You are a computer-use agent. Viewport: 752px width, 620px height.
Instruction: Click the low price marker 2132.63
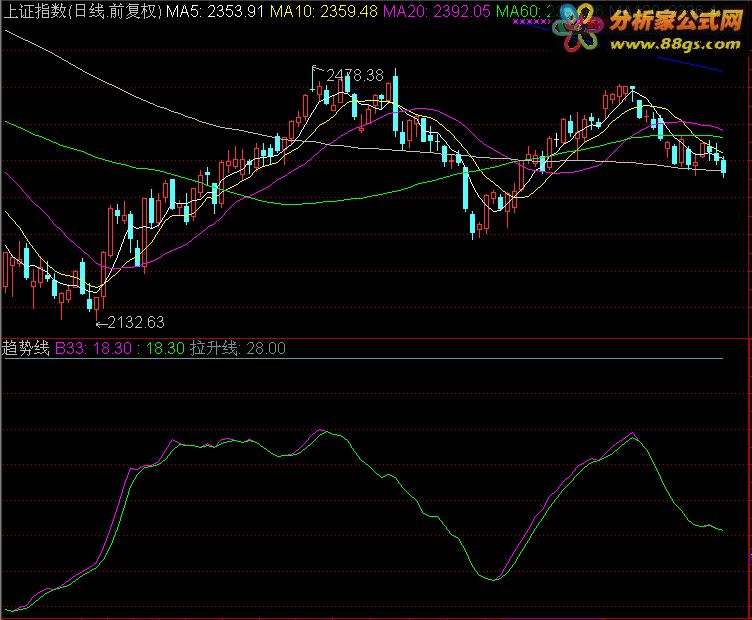(136, 322)
